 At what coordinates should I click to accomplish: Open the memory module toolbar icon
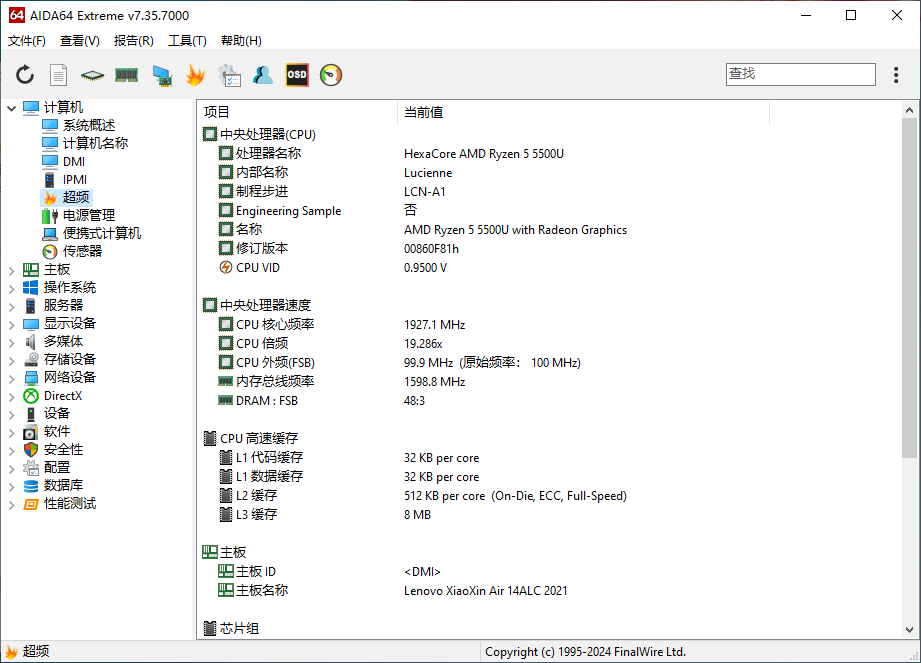(x=126, y=75)
